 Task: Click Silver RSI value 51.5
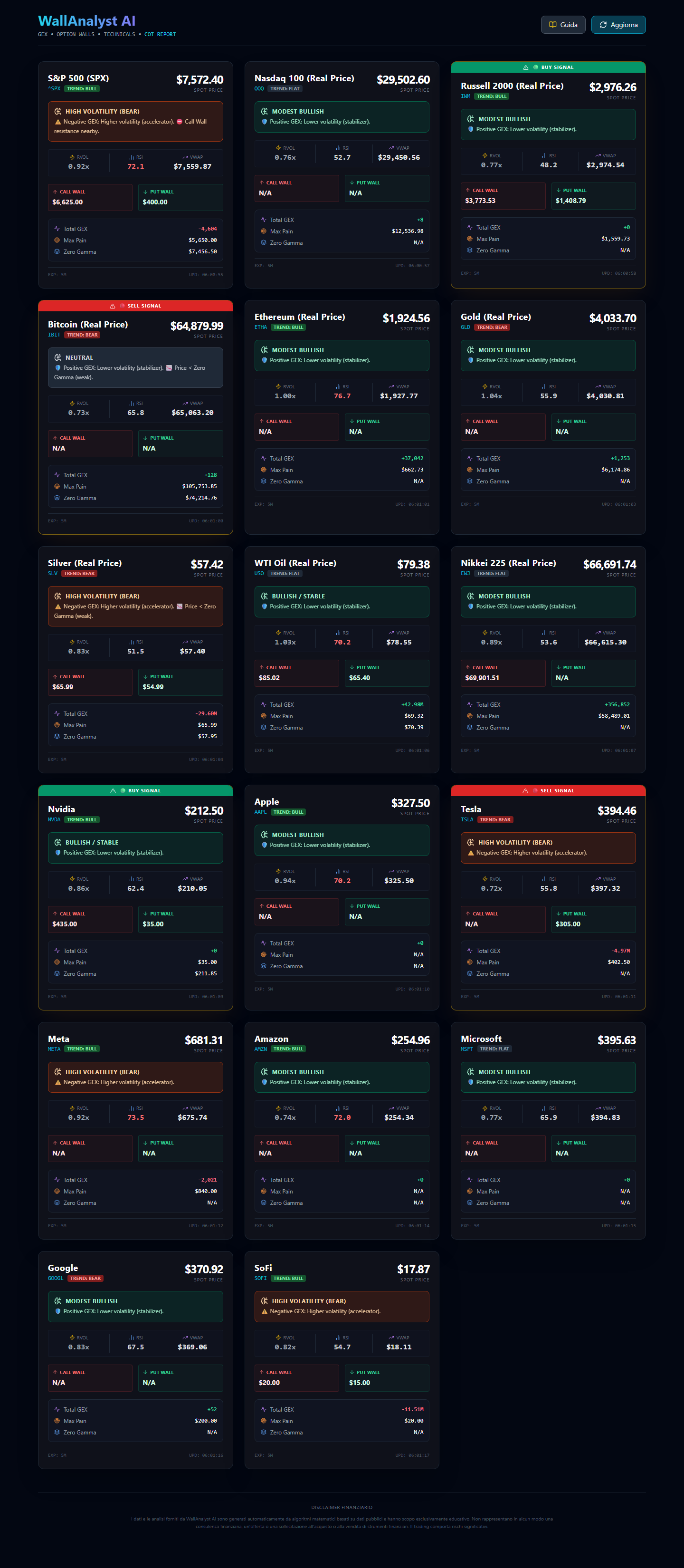click(x=136, y=651)
